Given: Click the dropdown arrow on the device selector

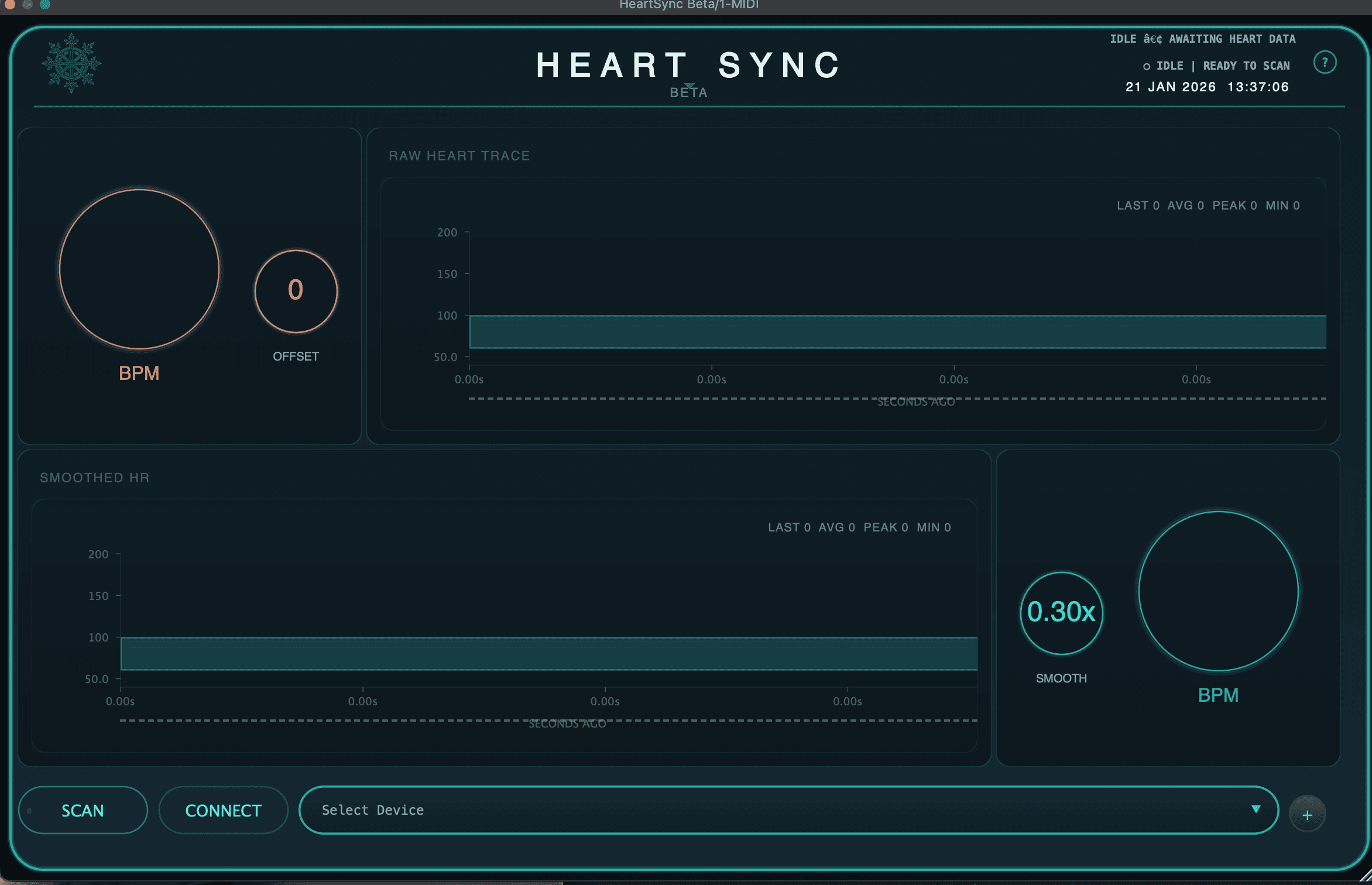Looking at the screenshot, I should pos(1256,809).
